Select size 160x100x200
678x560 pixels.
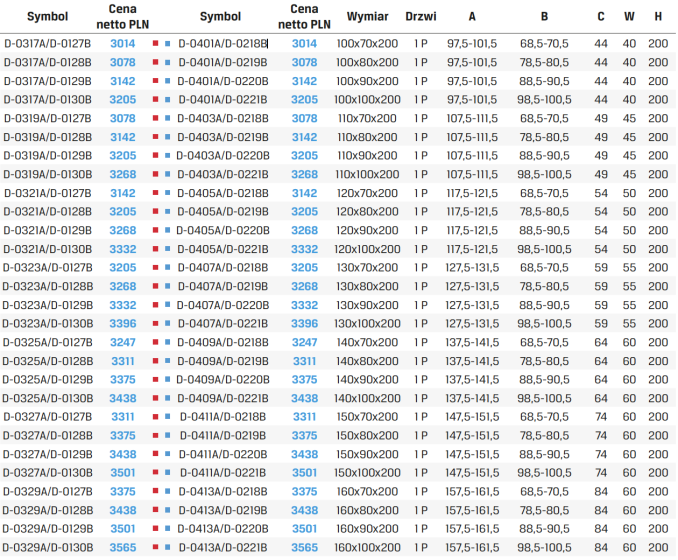click(367, 547)
